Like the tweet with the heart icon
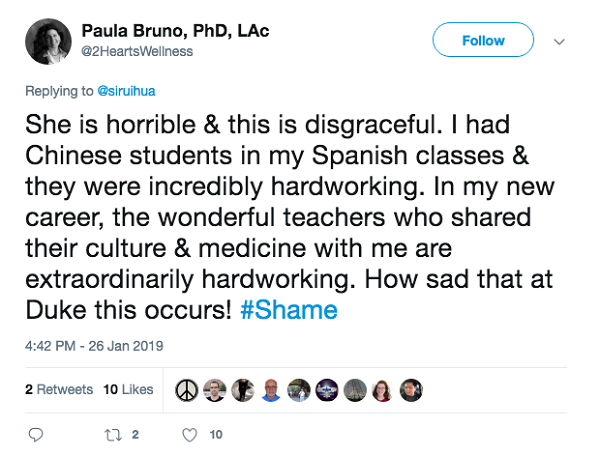This screenshot has width=600, height=456. (x=191, y=435)
